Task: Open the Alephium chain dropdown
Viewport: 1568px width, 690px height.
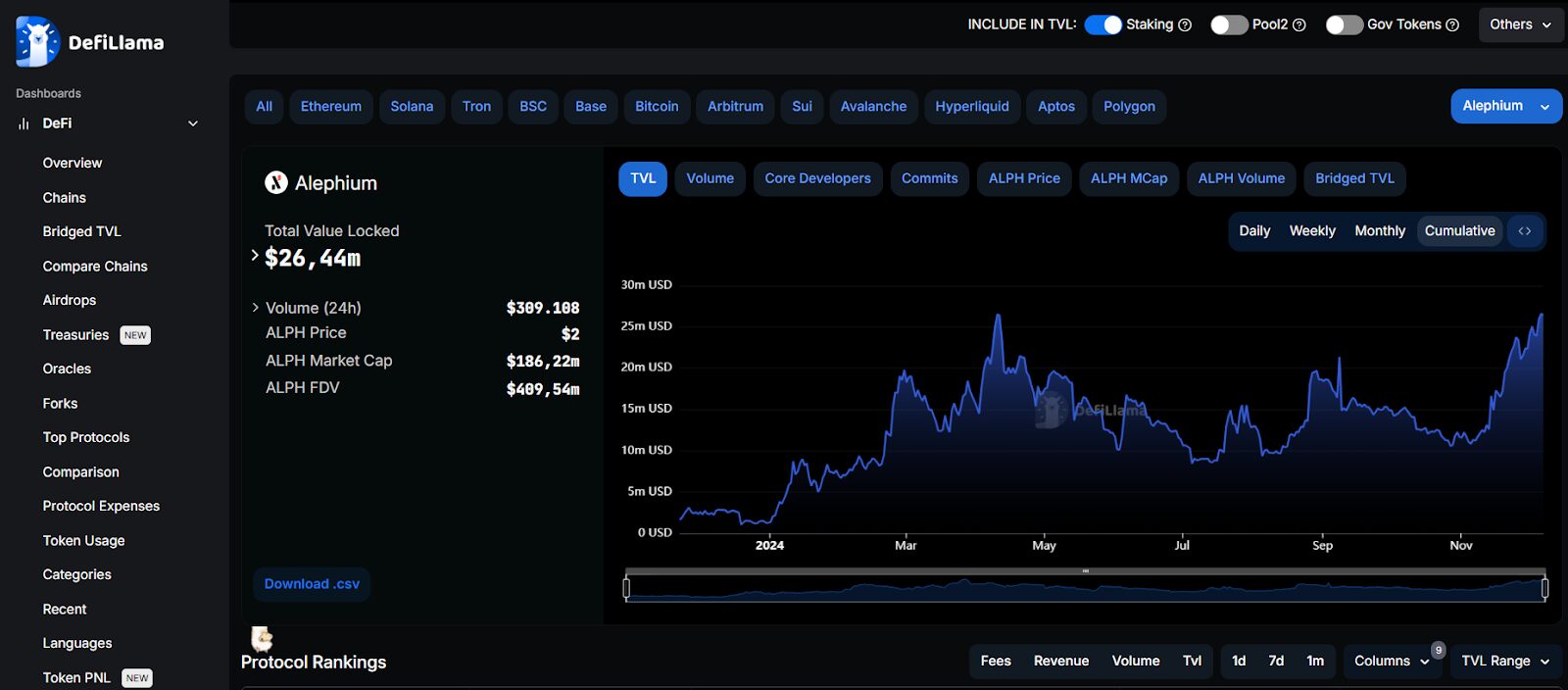Action: tap(1506, 106)
